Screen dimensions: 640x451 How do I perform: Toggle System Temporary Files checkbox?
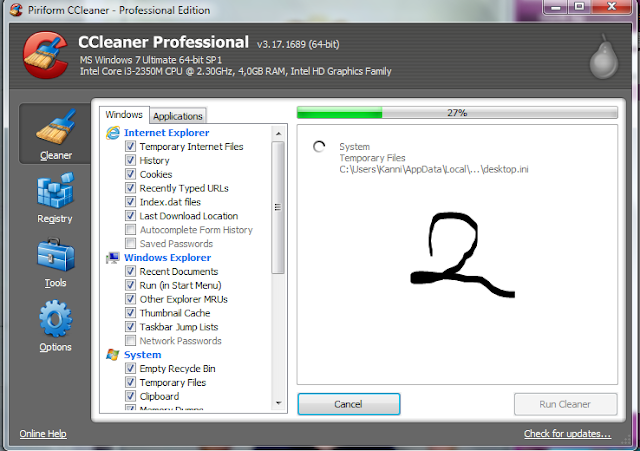pos(130,382)
